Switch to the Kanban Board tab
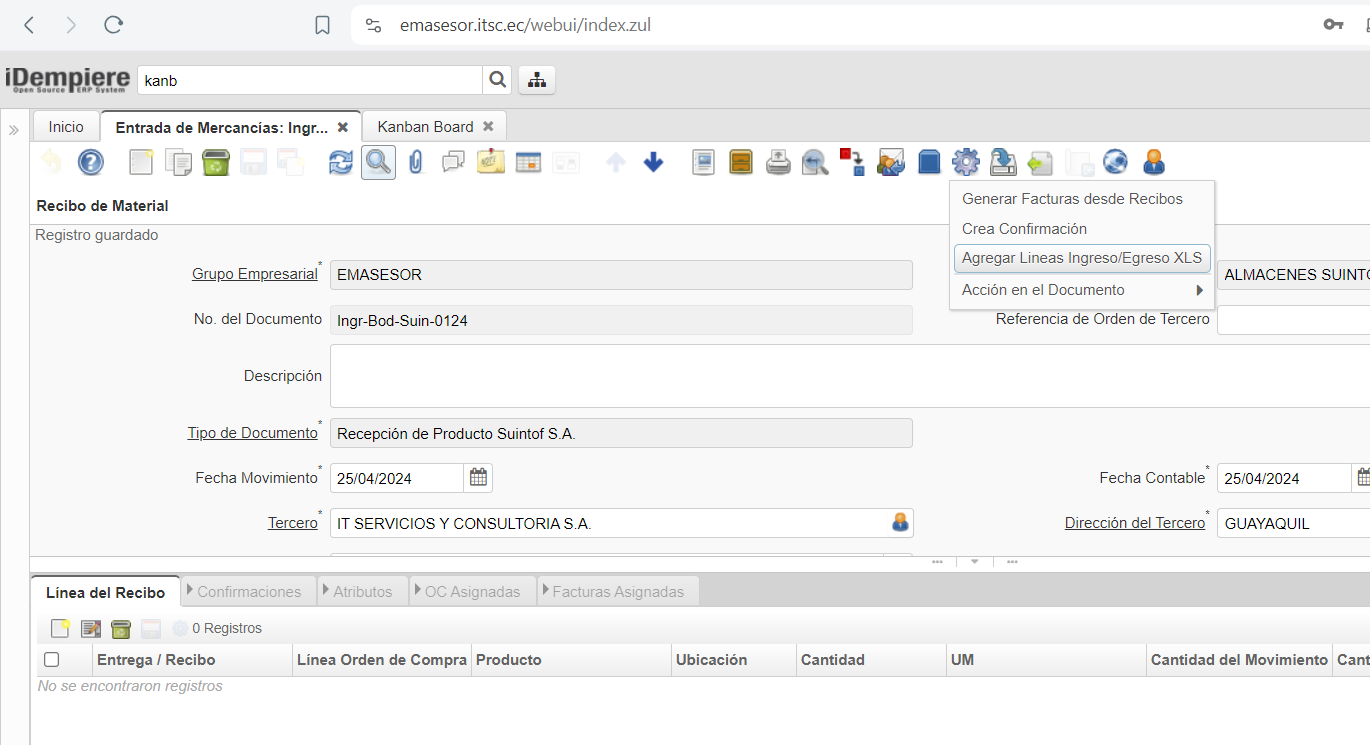 pos(425,127)
